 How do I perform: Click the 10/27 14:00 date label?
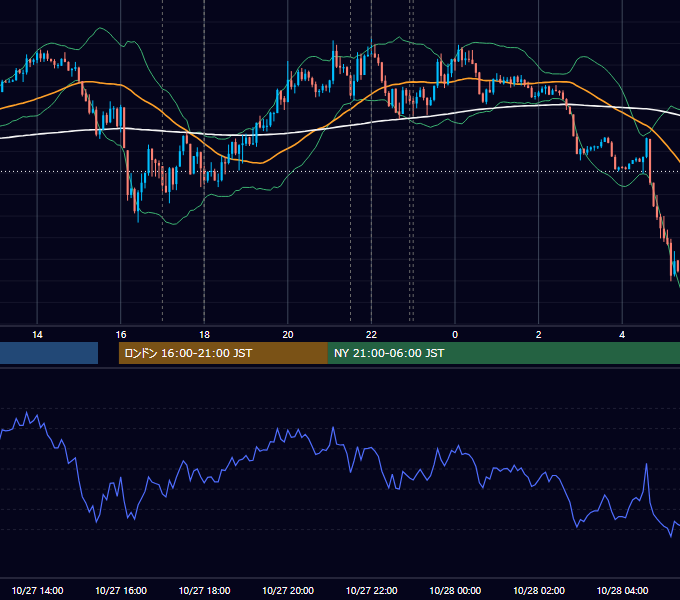[x=37, y=590]
